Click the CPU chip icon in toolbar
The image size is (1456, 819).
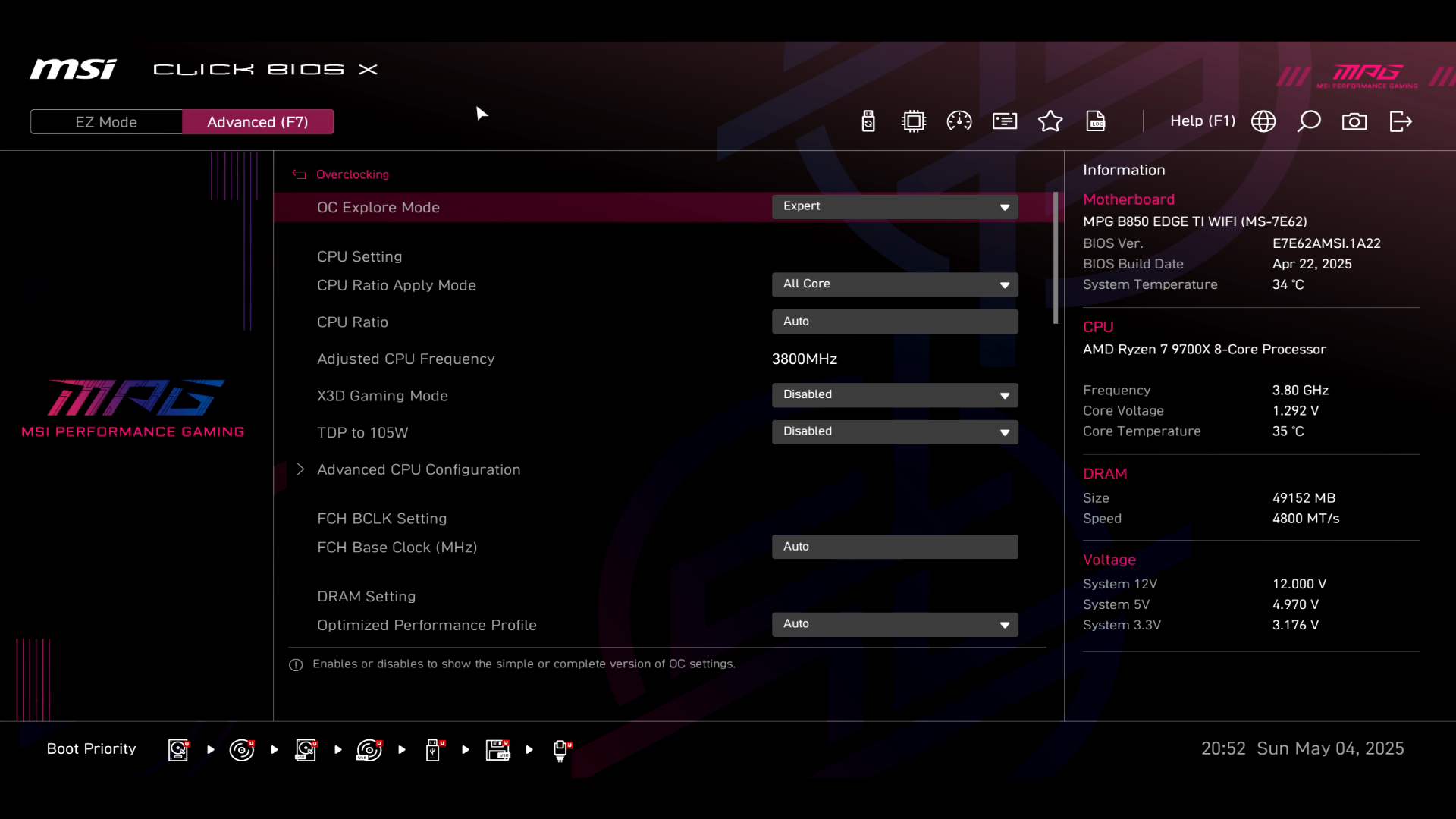[914, 121]
